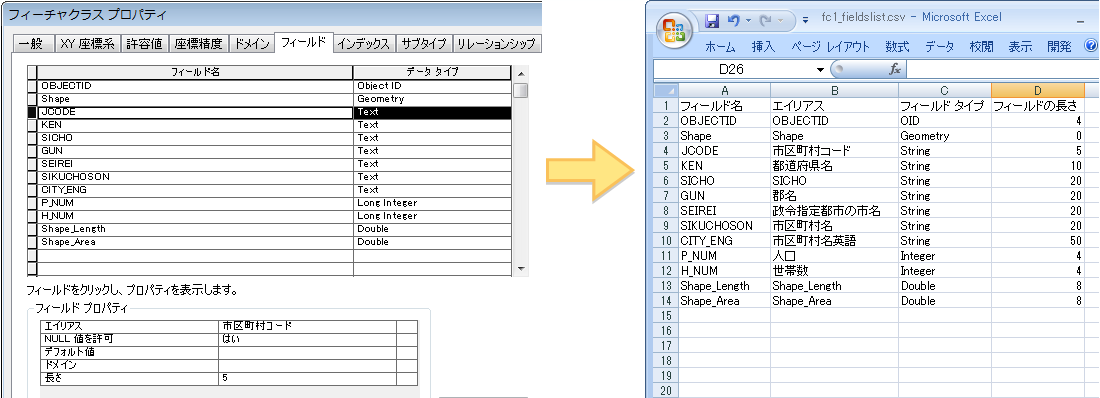
Task: Customize the Quick Access Toolbar dropdown
Action: 805,21
